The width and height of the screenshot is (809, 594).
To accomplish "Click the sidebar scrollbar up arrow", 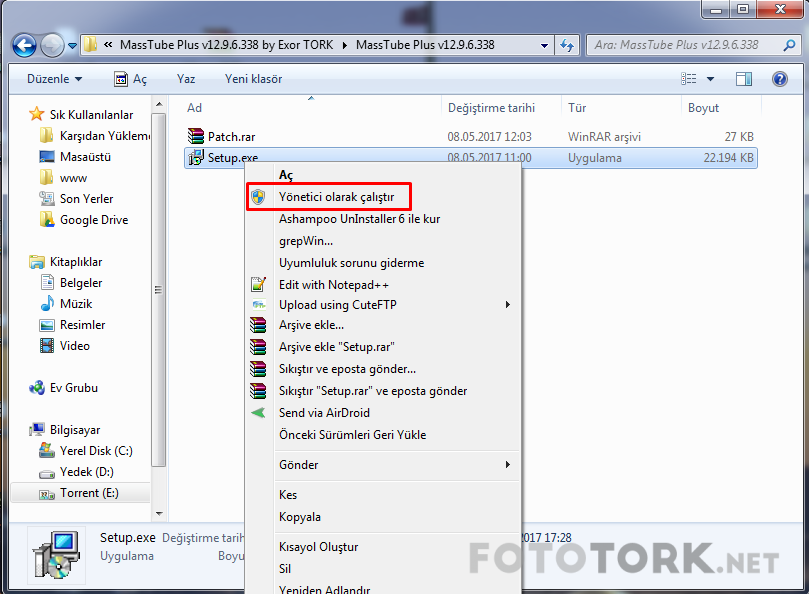I will tap(159, 104).
